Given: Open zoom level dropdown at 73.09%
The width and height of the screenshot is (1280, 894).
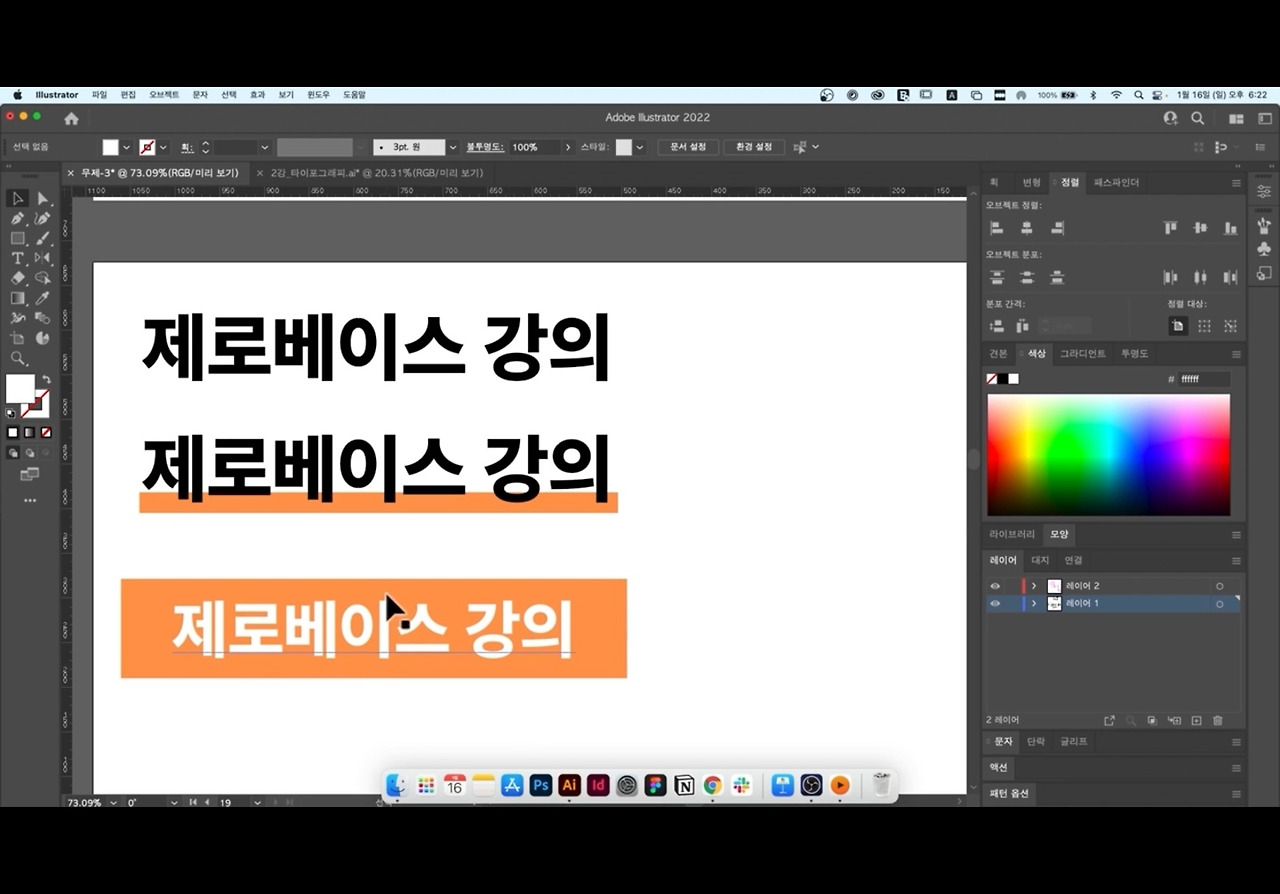Looking at the screenshot, I should [112, 803].
